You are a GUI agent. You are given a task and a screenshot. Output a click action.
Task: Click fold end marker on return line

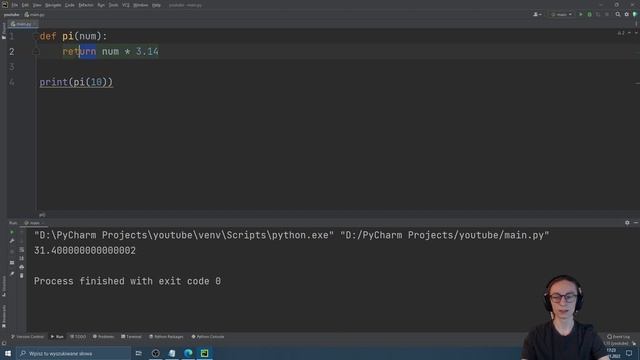click(x=36, y=52)
